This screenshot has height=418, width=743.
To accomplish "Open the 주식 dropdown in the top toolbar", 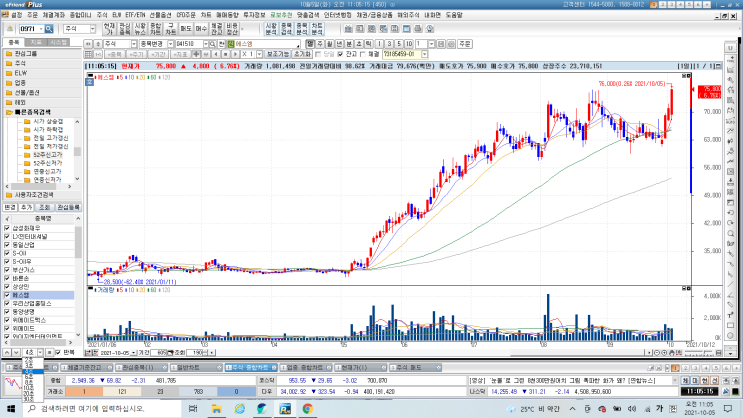I will click(92, 29).
